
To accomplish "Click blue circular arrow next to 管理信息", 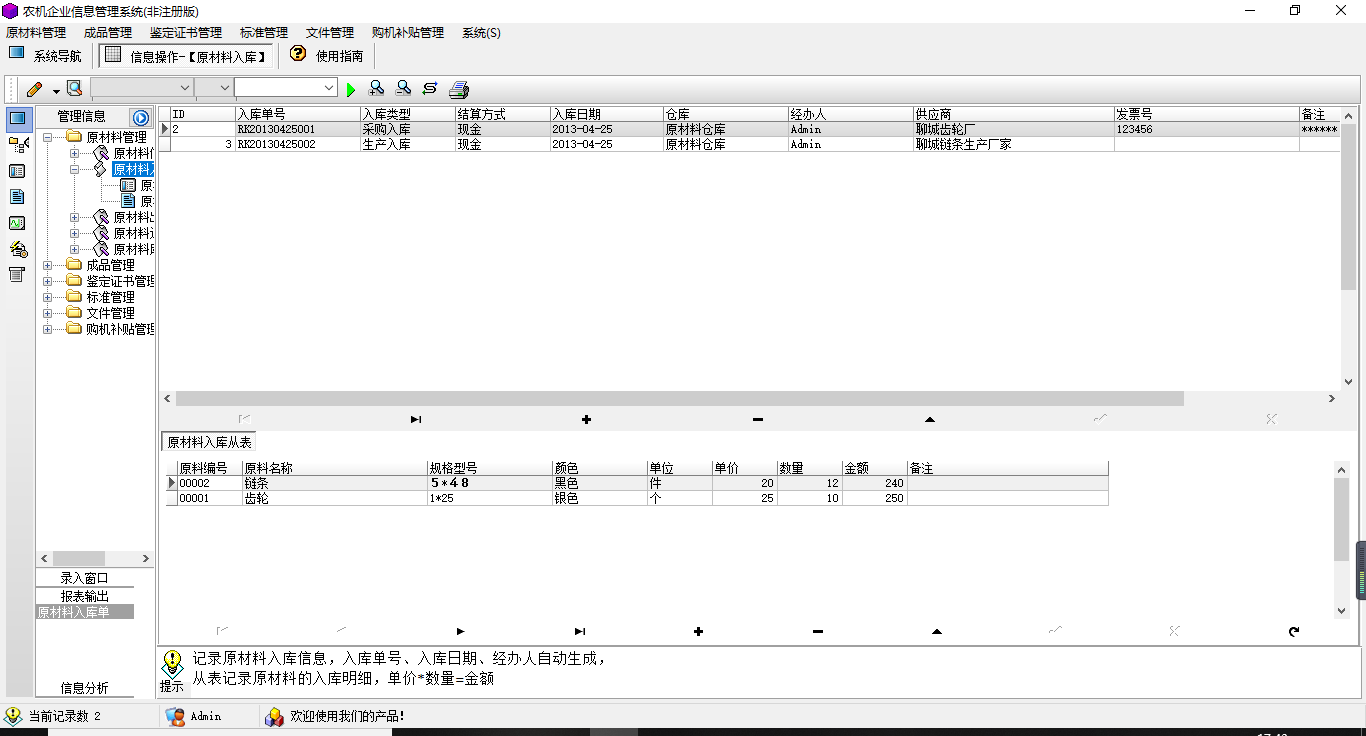I will click(141, 117).
